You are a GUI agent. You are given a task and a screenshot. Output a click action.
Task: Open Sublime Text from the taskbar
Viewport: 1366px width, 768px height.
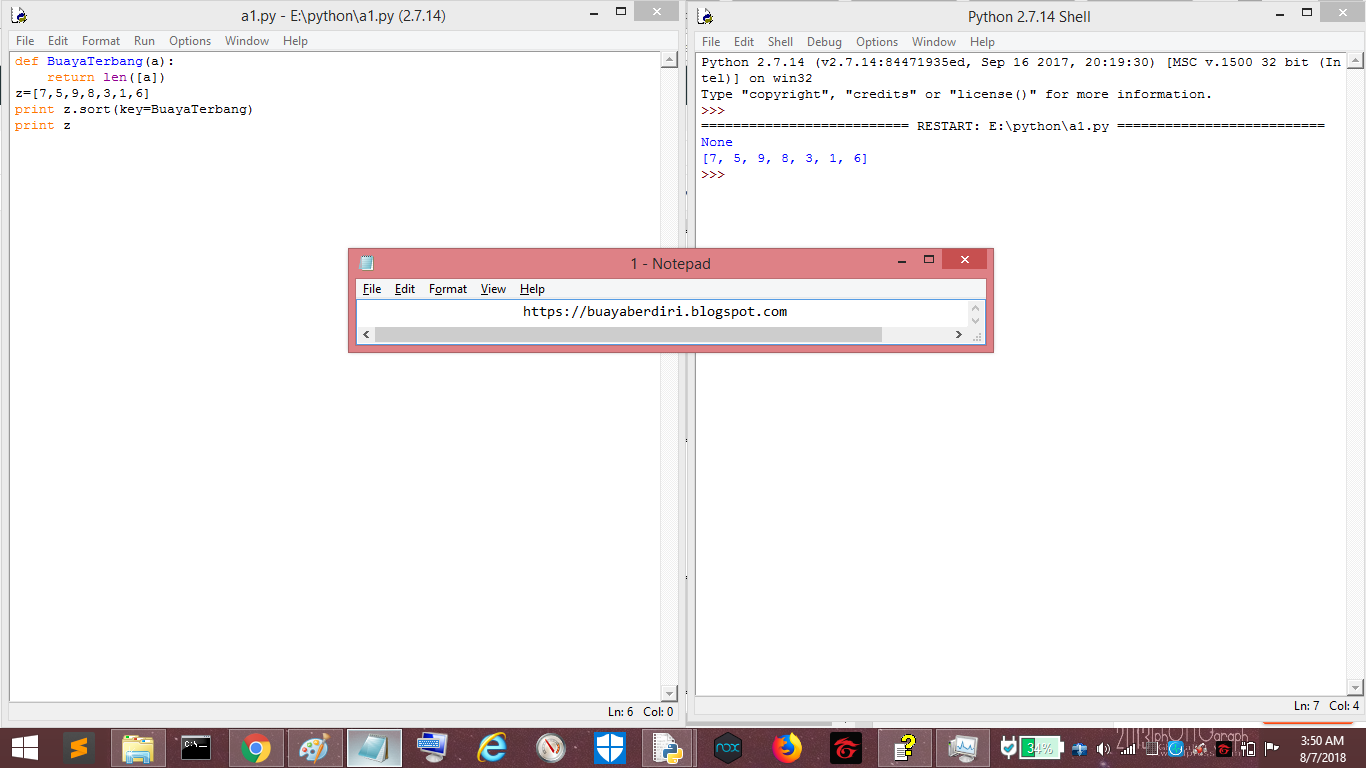point(81,747)
